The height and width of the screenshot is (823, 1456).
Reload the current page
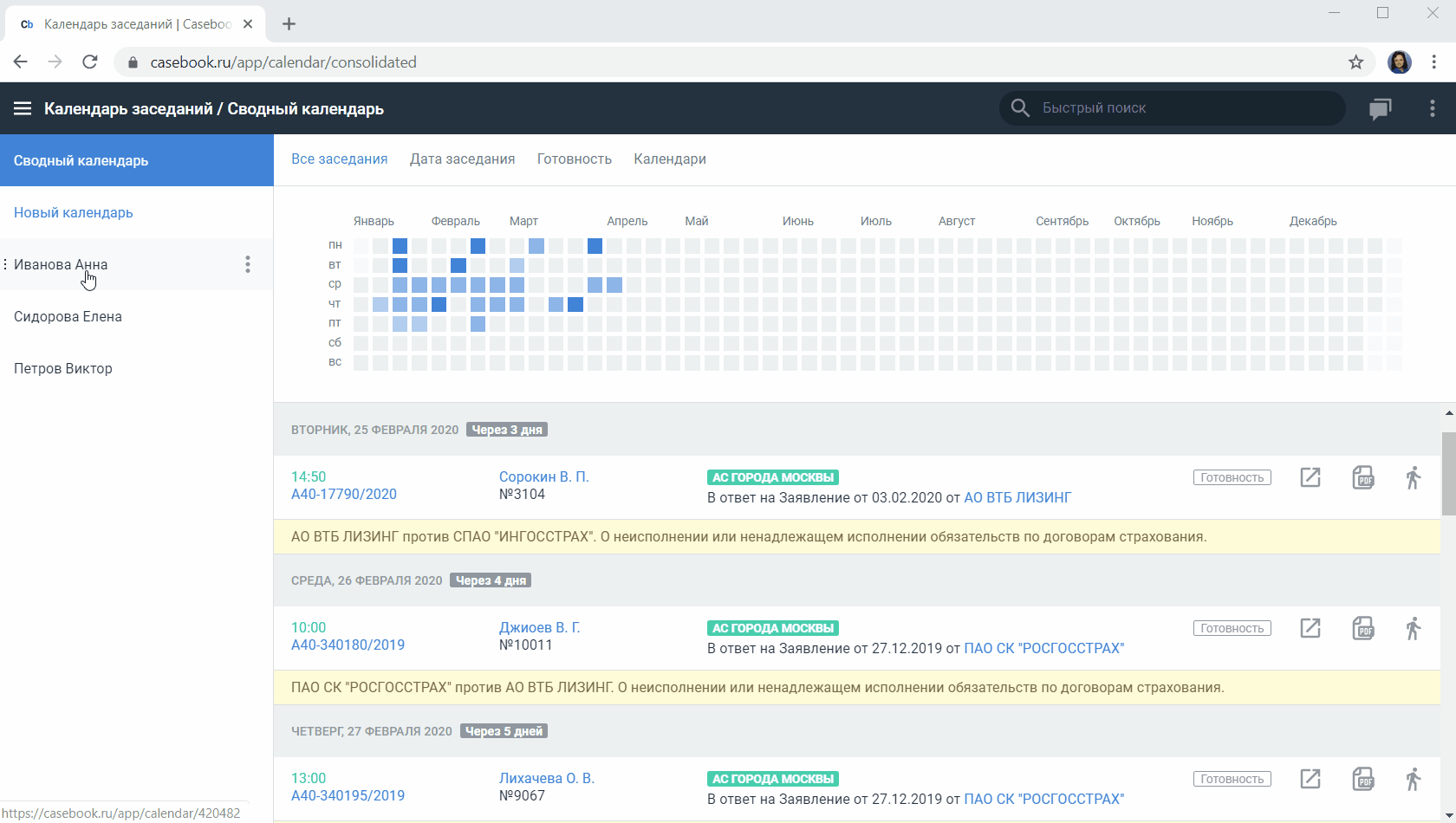click(90, 62)
